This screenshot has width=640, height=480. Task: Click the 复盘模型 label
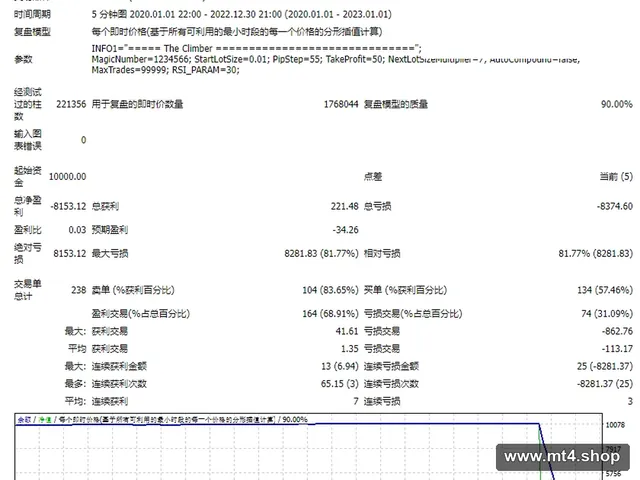point(32,32)
